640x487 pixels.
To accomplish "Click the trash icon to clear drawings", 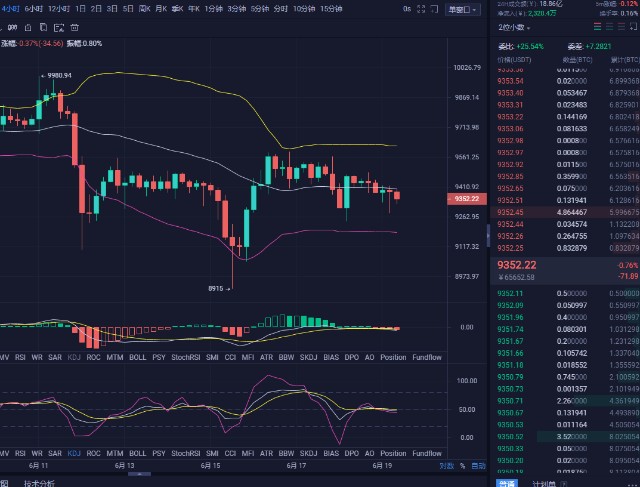I will [74, 28].
